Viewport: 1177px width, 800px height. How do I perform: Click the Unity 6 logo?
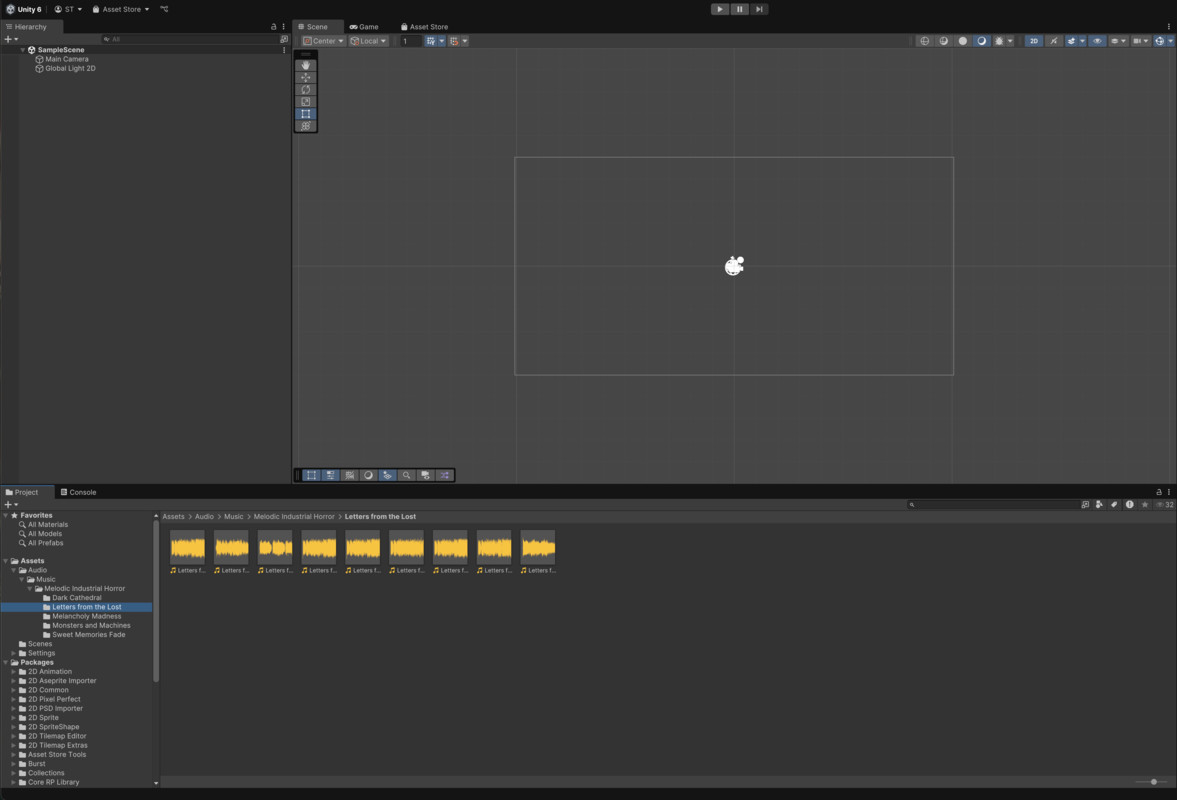click(11, 9)
